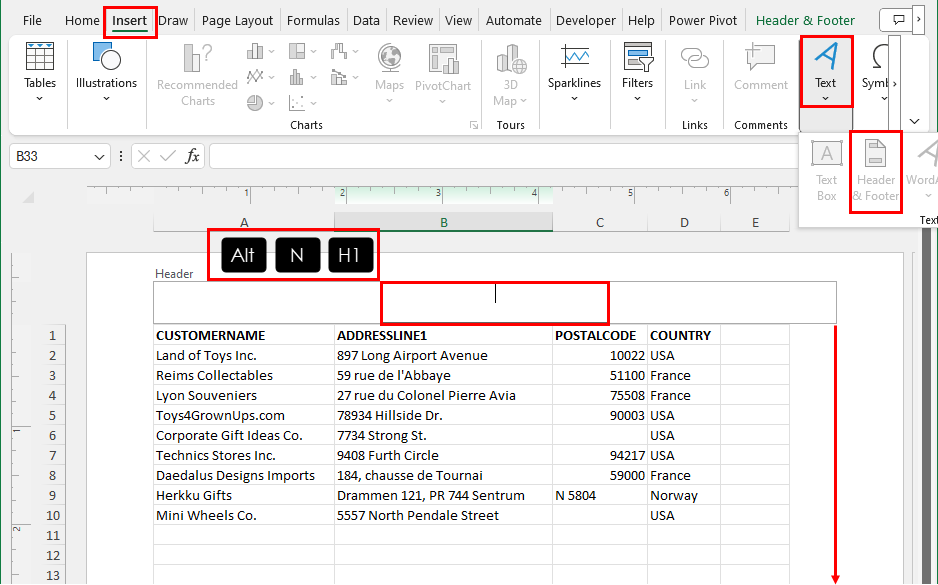Collapse the ribbon using the chevron

click(x=914, y=121)
